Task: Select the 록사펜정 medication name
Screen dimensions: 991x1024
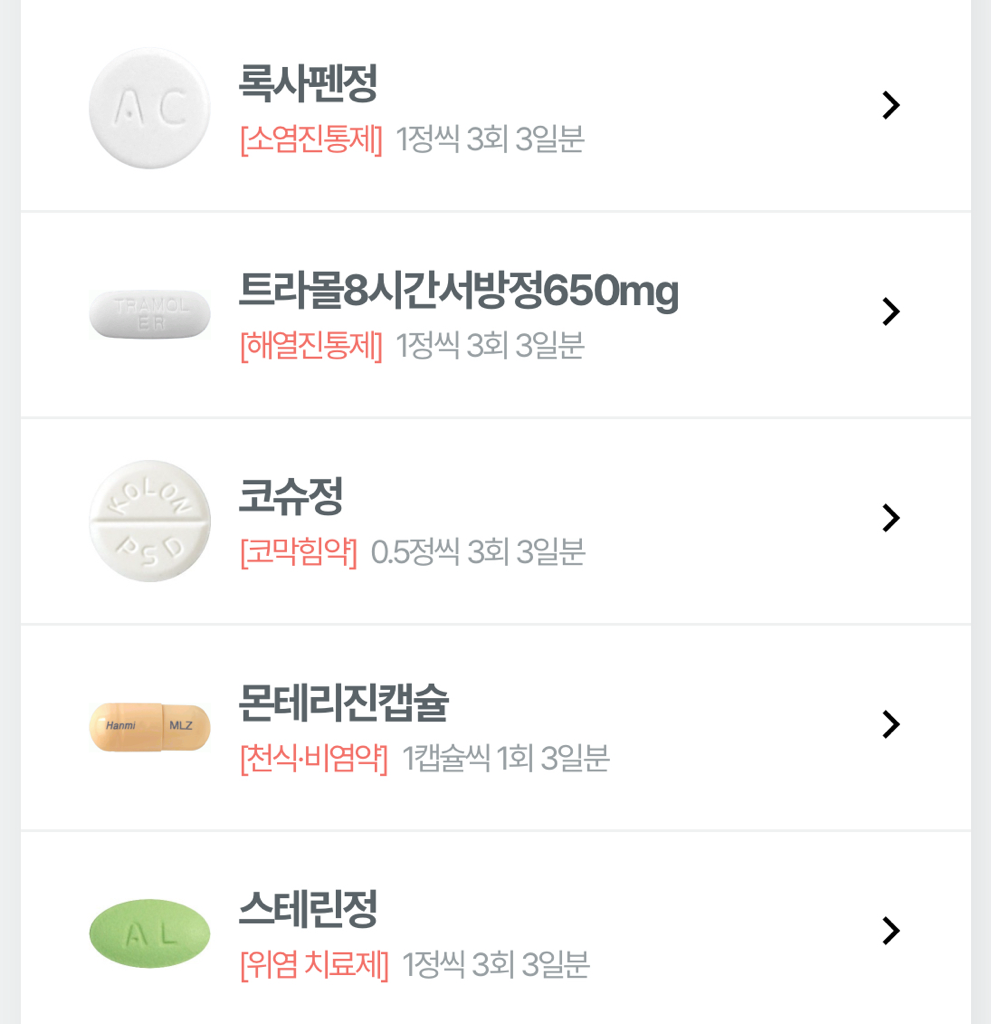Action: click(x=308, y=84)
